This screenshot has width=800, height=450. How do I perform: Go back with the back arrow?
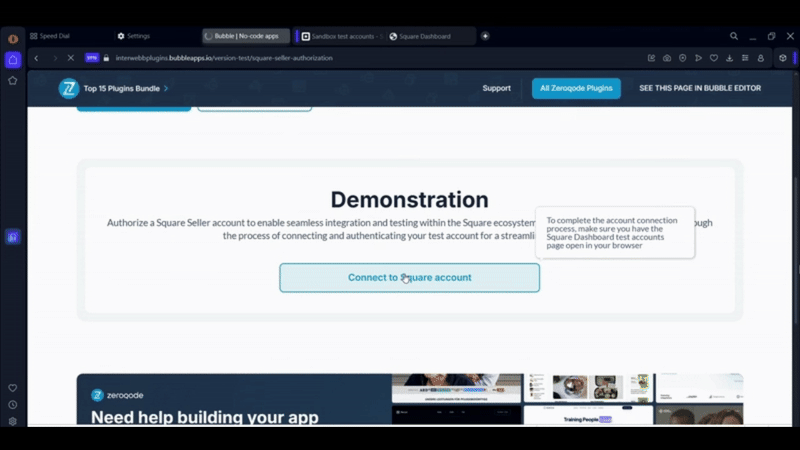click(36, 58)
